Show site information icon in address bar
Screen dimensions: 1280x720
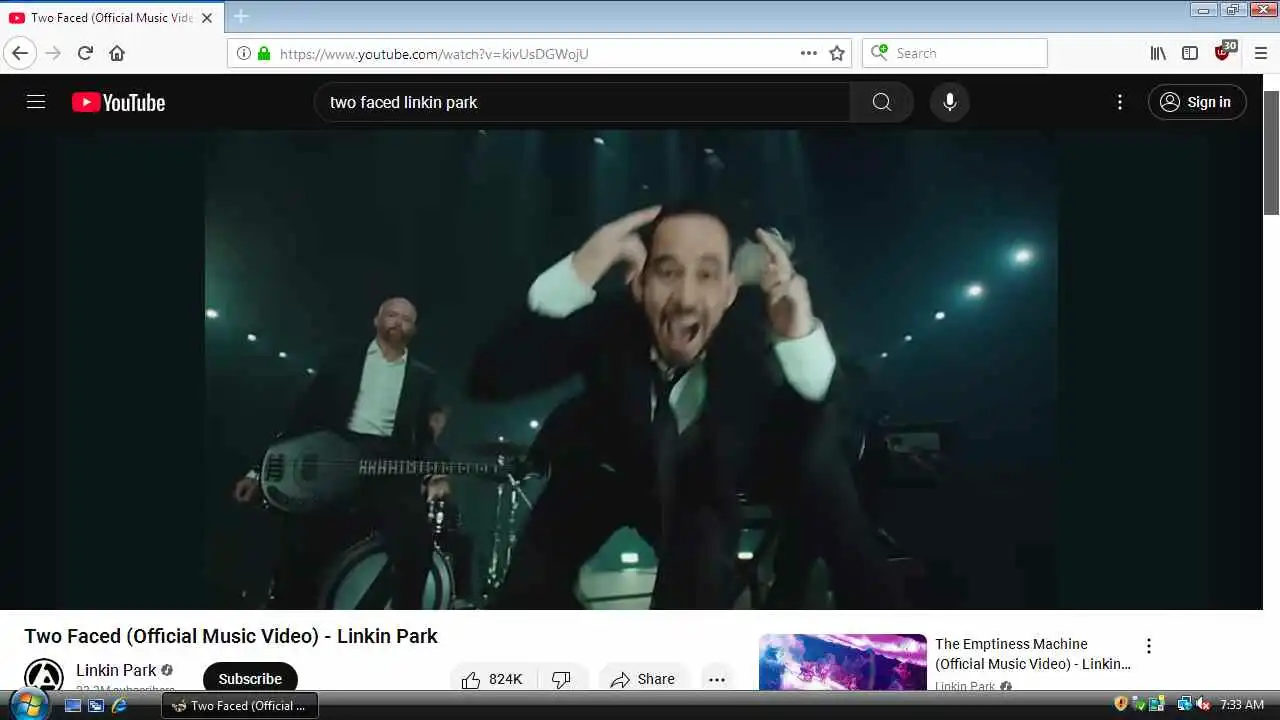pos(244,53)
